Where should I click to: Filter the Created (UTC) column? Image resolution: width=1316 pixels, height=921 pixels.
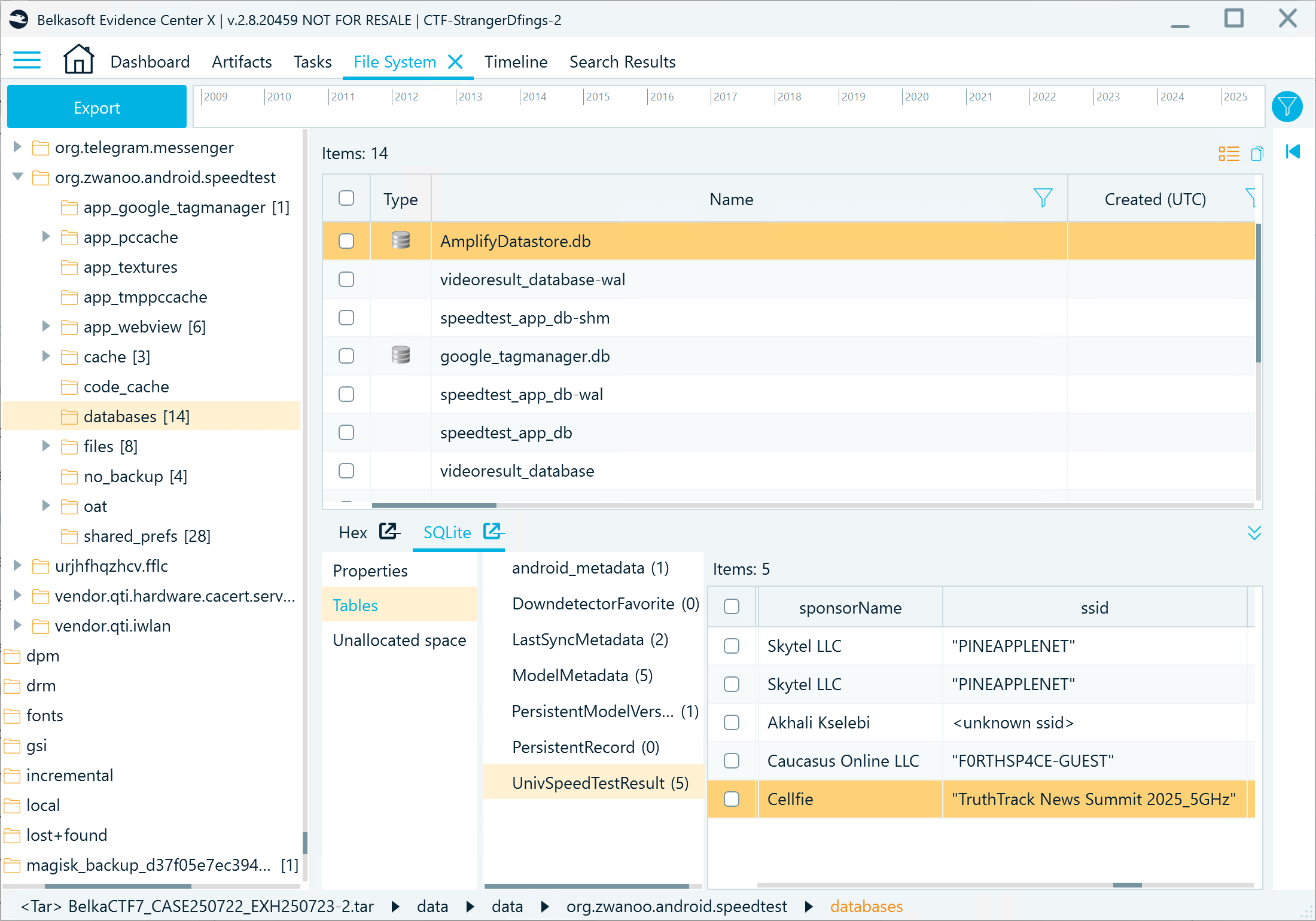click(1250, 198)
